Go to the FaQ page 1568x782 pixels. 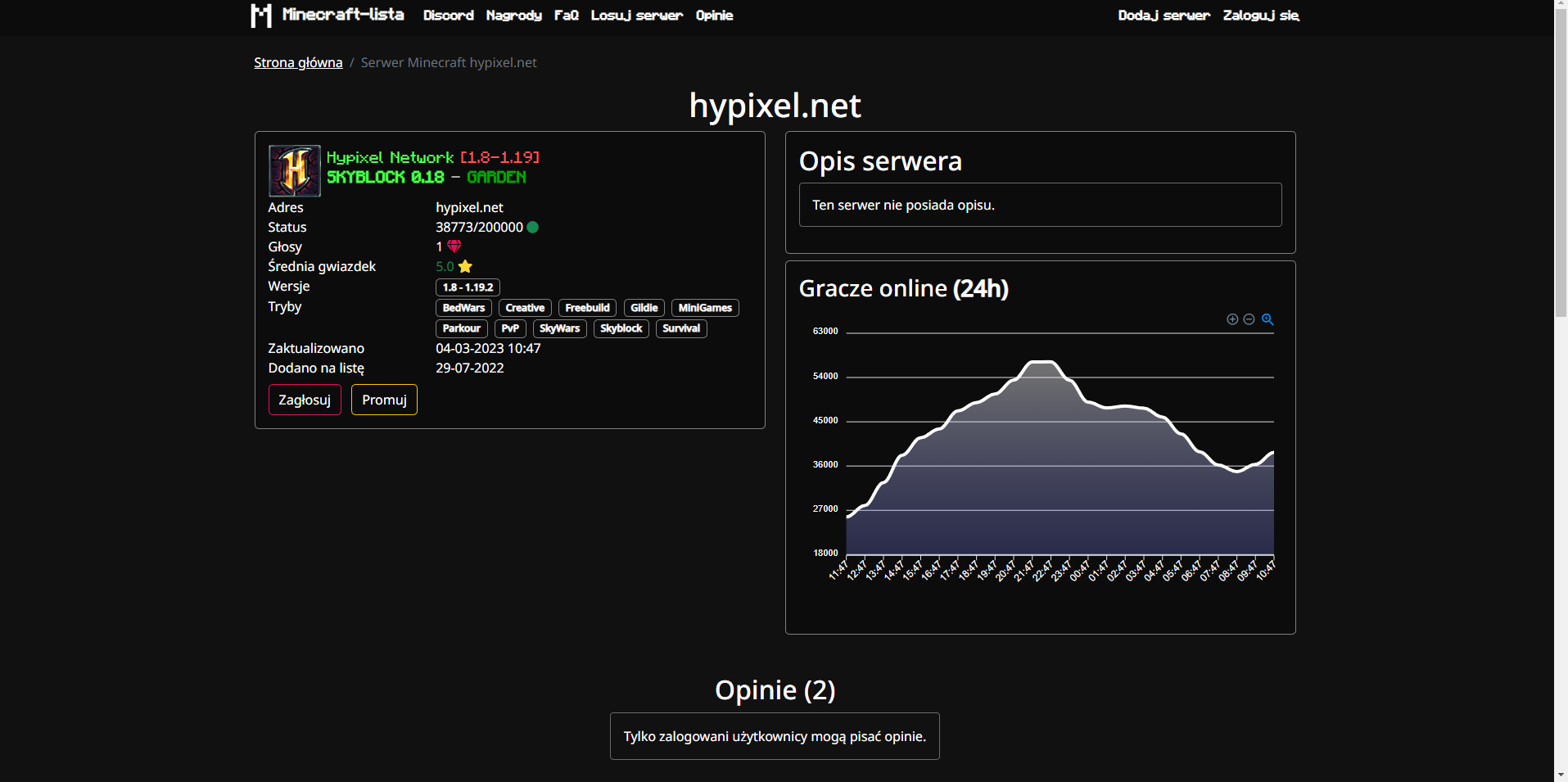coord(566,16)
